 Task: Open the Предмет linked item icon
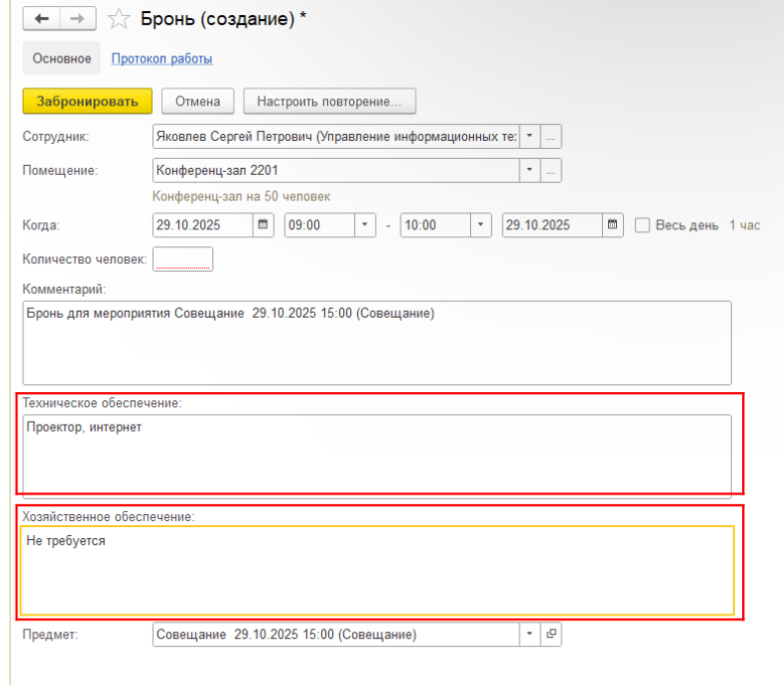(551, 634)
